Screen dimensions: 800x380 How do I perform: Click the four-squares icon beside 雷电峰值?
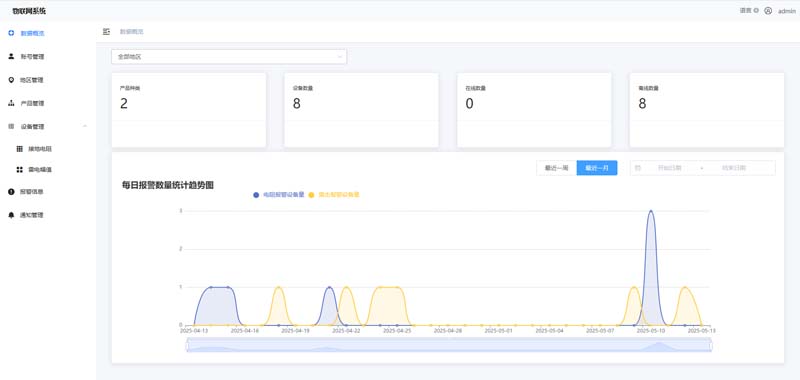click(x=19, y=169)
